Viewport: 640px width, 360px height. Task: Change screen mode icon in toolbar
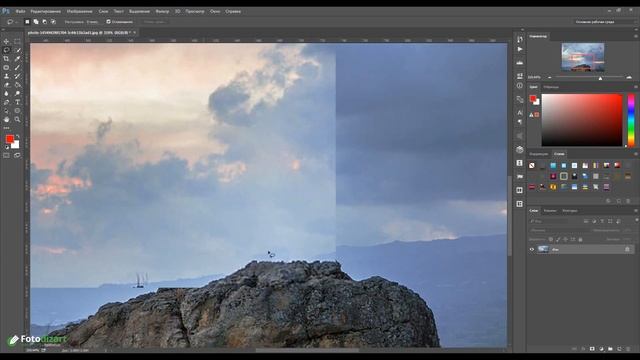(17, 155)
